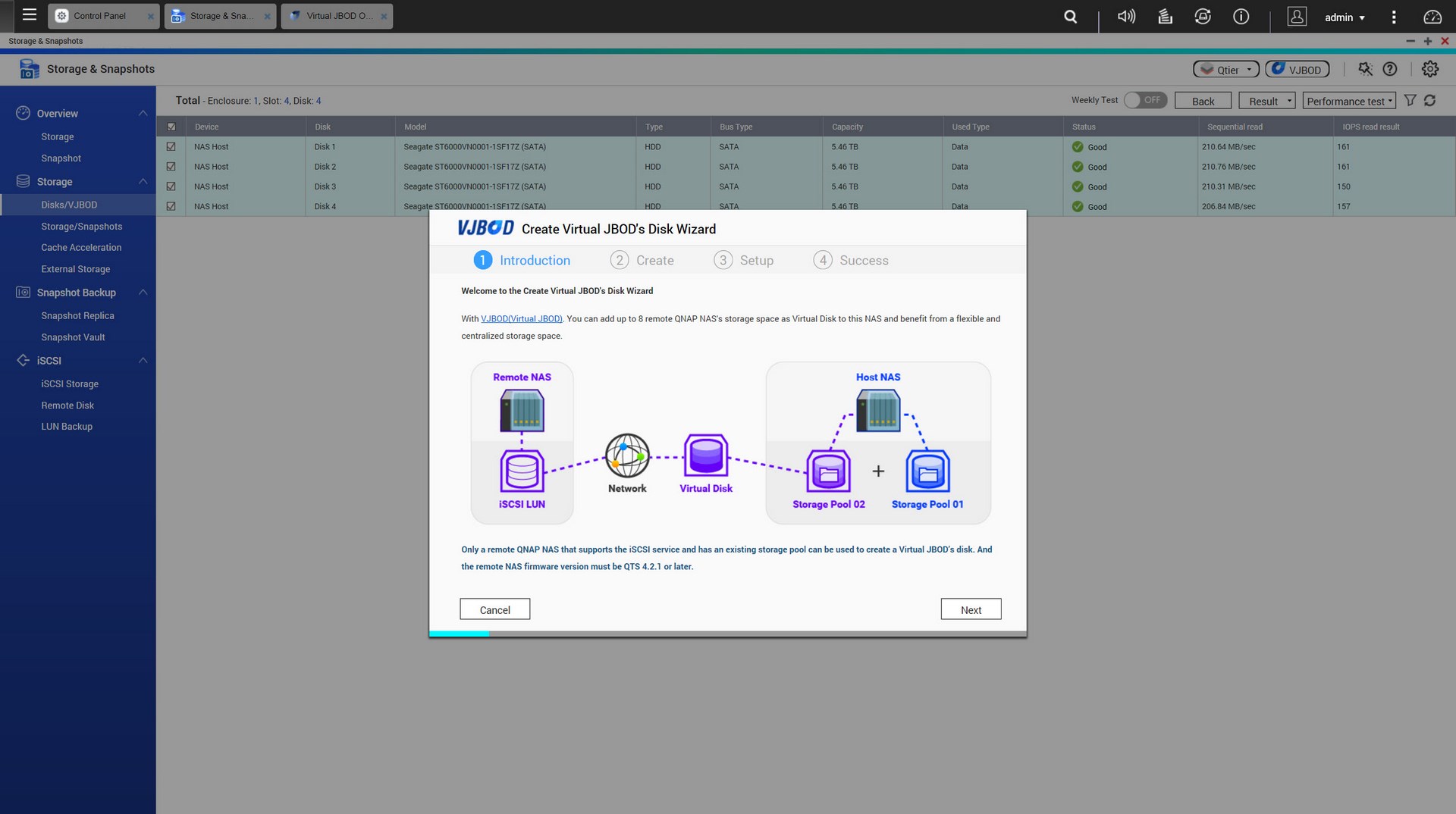This screenshot has height=814, width=1456.
Task: Open the dashboard gauge icon
Action: click(x=1432, y=17)
